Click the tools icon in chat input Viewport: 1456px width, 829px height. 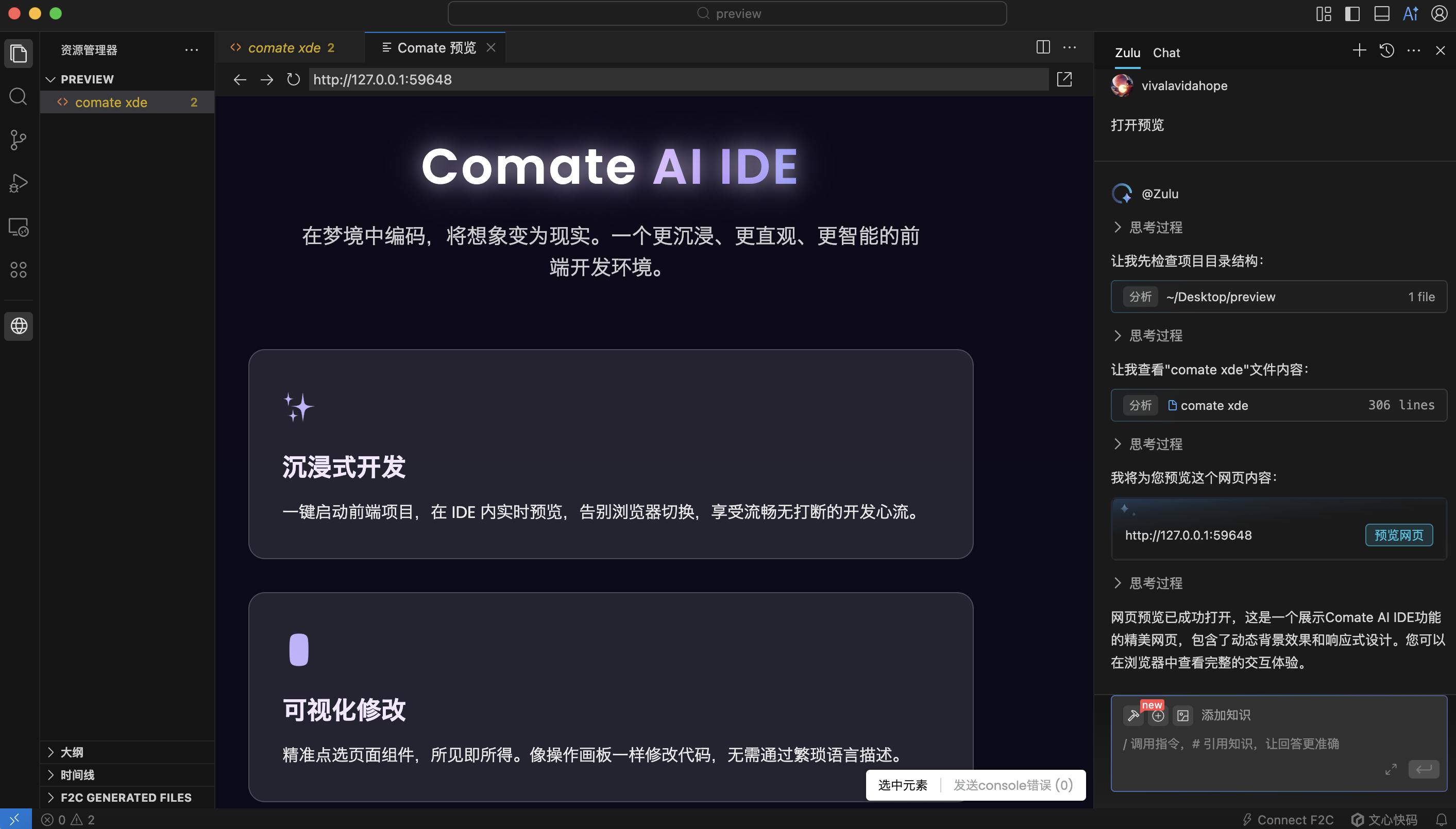1133,716
